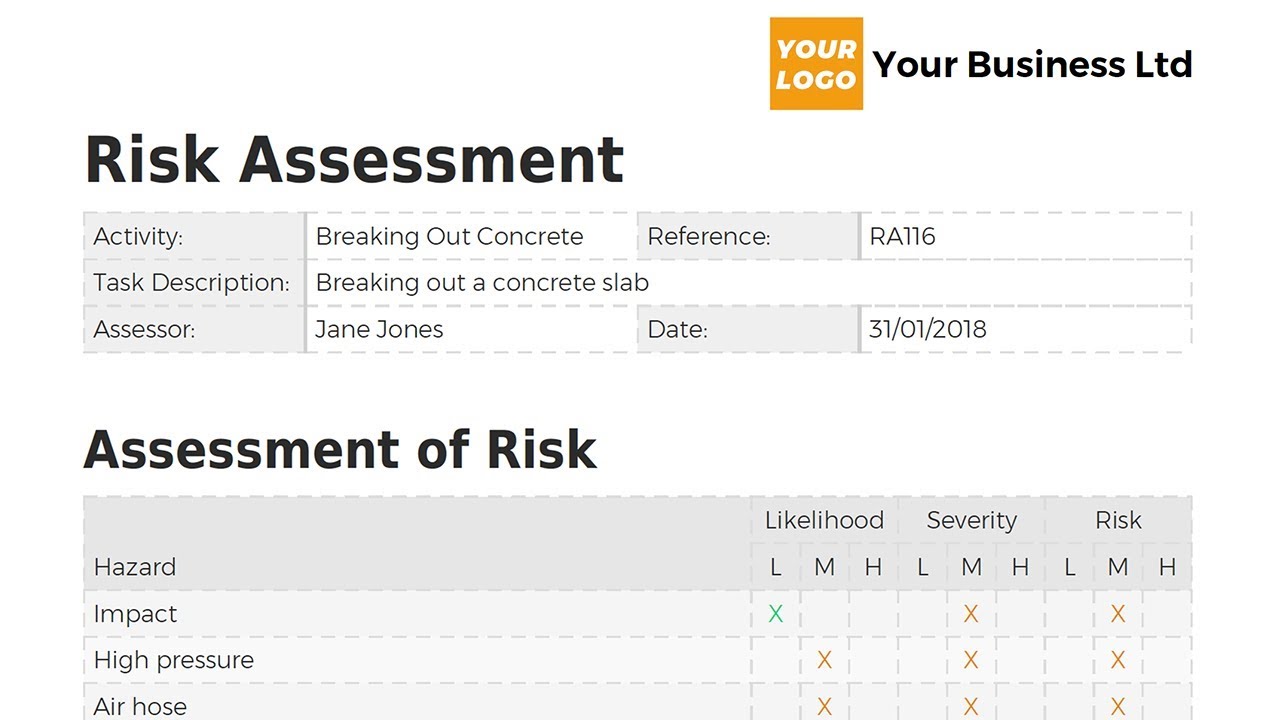Click the Task Description field text
The width and height of the screenshot is (1280, 720).
pyautogui.click(x=482, y=283)
